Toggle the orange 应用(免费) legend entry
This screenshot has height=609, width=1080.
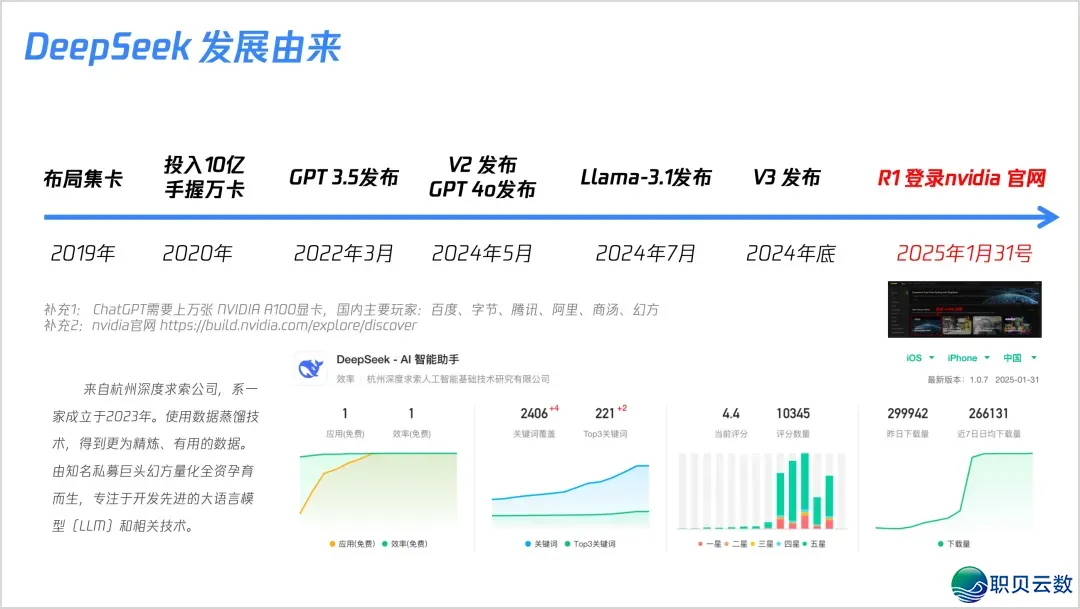pos(352,544)
